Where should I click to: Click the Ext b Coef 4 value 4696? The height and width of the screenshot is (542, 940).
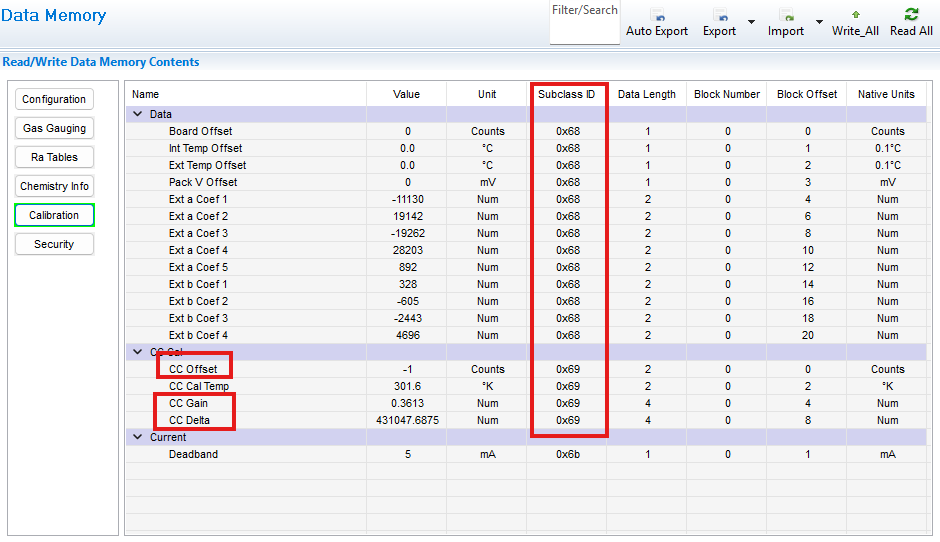[408, 335]
